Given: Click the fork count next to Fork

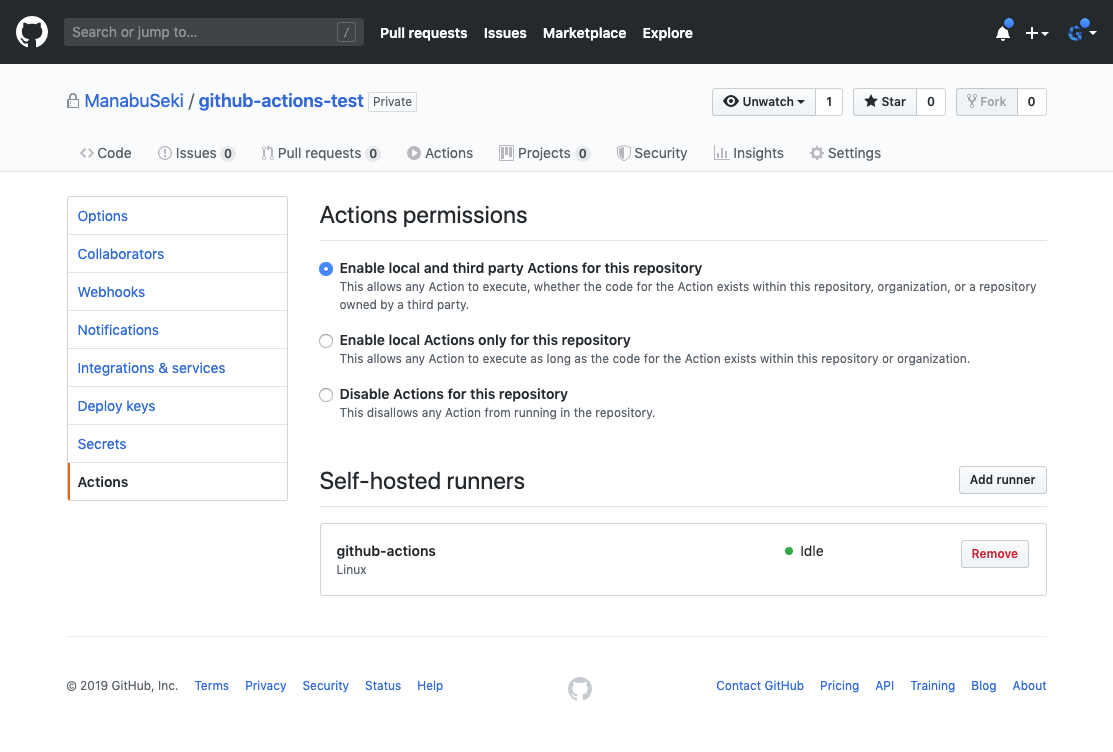Looking at the screenshot, I should [x=1031, y=102].
